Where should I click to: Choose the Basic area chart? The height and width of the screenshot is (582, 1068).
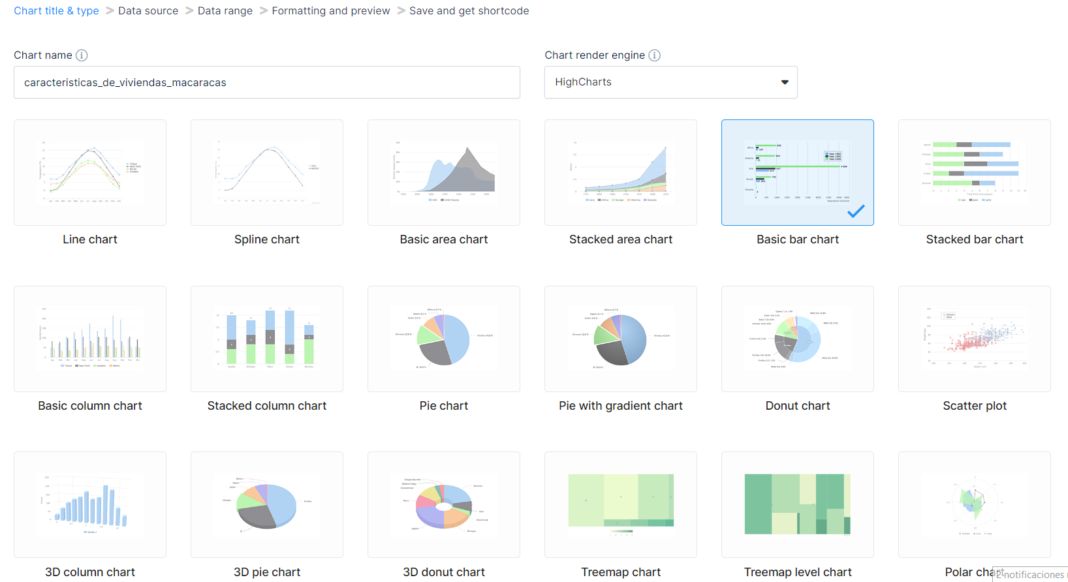point(443,172)
